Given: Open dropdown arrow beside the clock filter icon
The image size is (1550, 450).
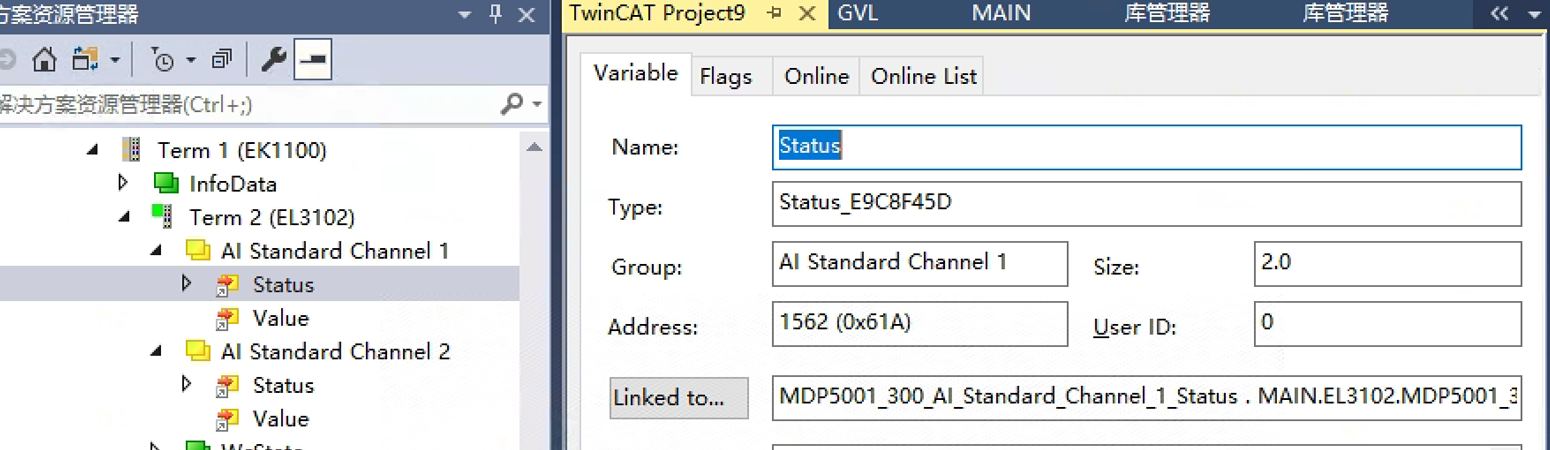Looking at the screenshot, I should point(191,61).
